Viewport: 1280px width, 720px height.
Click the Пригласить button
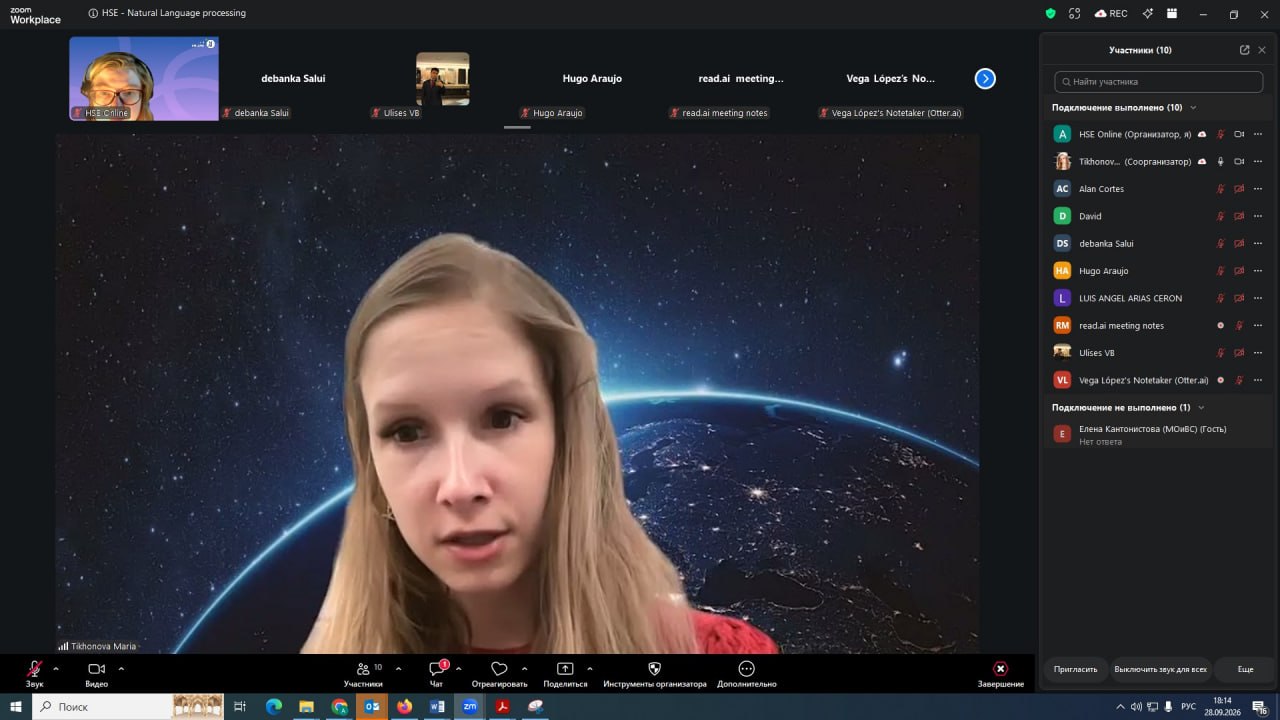tap(1076, 669)
